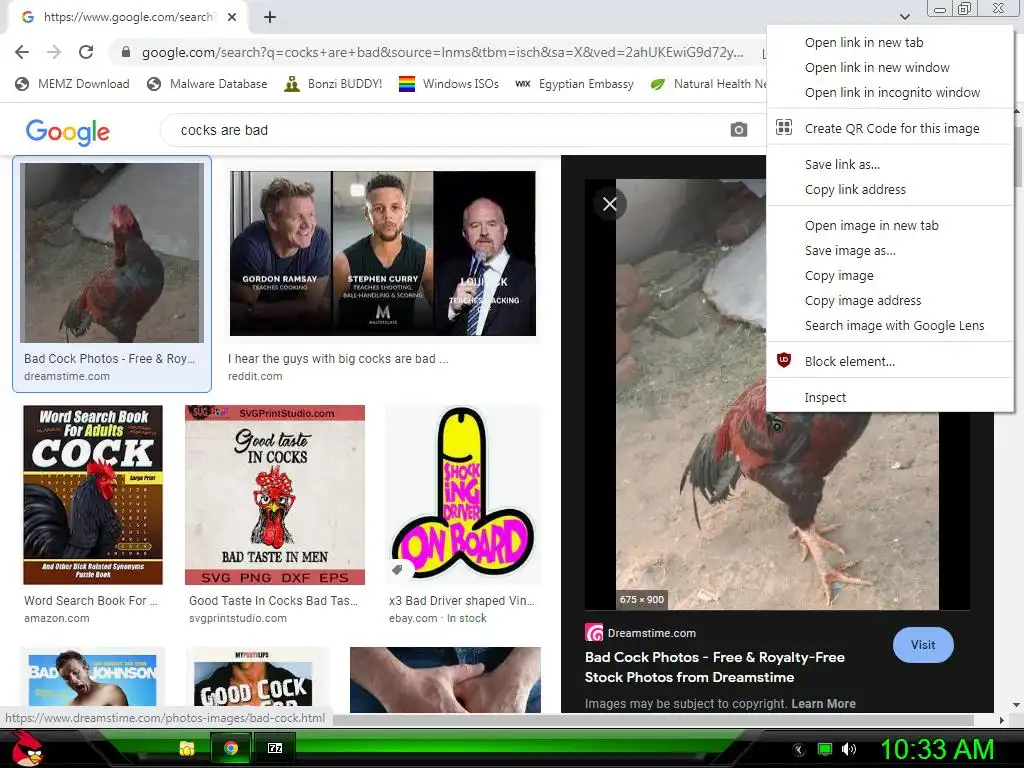Select Create QR Code for this image
Viewport: 1024px width, 768px height.
890,129
